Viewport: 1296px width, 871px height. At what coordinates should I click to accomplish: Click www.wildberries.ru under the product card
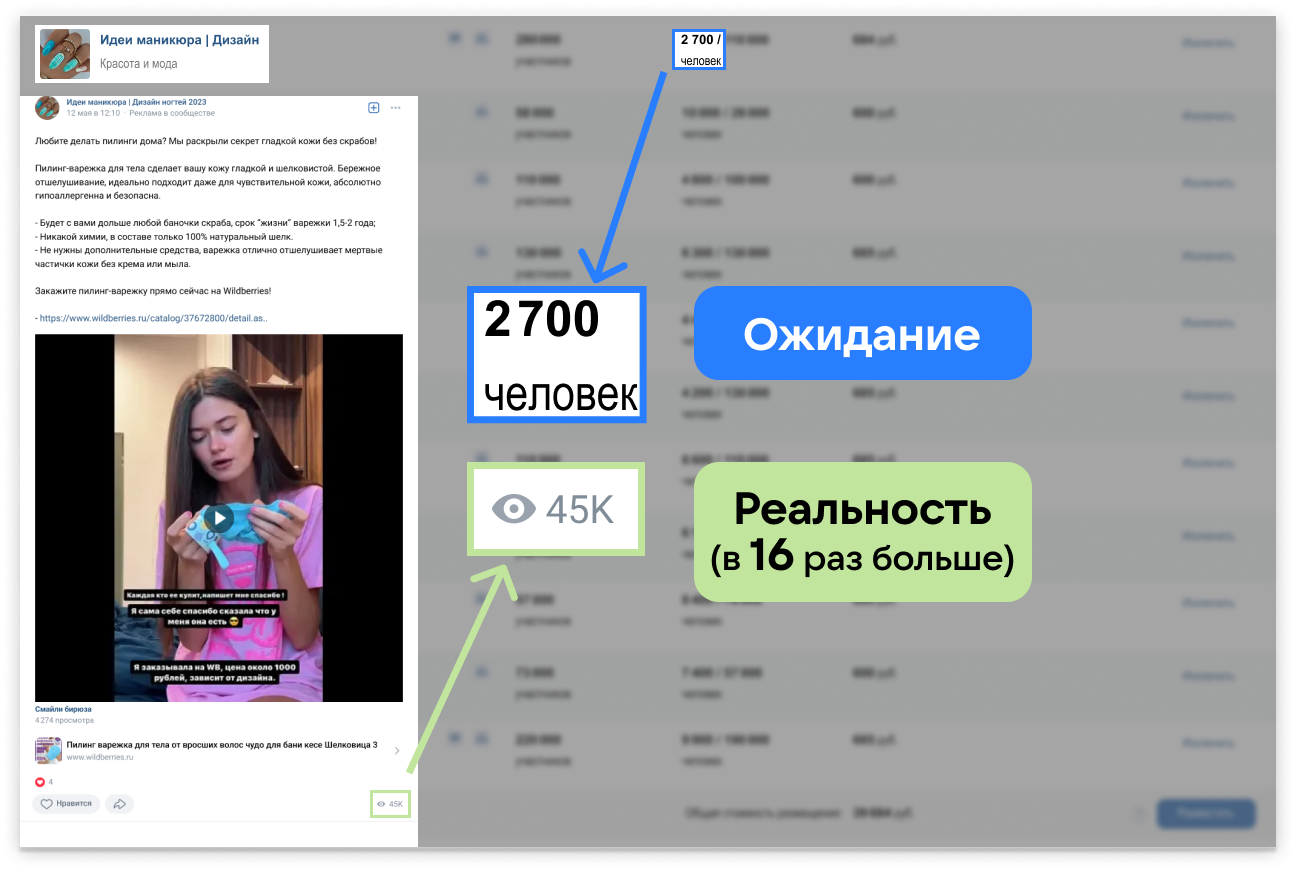[99, 758]
